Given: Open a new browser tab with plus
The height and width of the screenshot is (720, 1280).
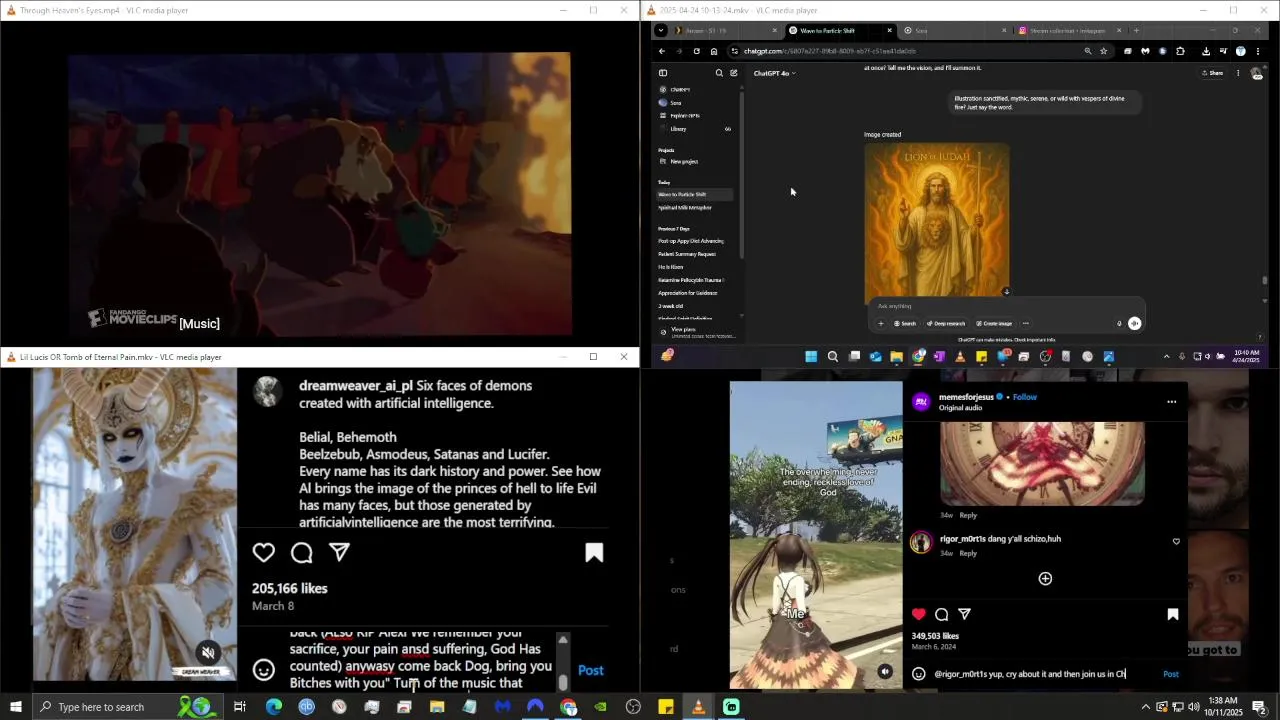Looking at the screenshot, I should tap(1136, 30).
